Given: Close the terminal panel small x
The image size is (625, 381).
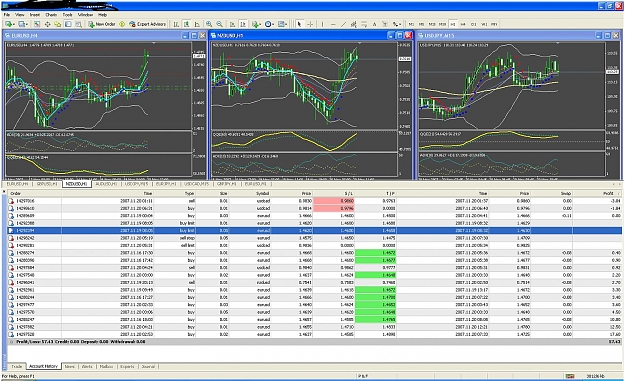Looking at the screenshot, I should [4, 192].
